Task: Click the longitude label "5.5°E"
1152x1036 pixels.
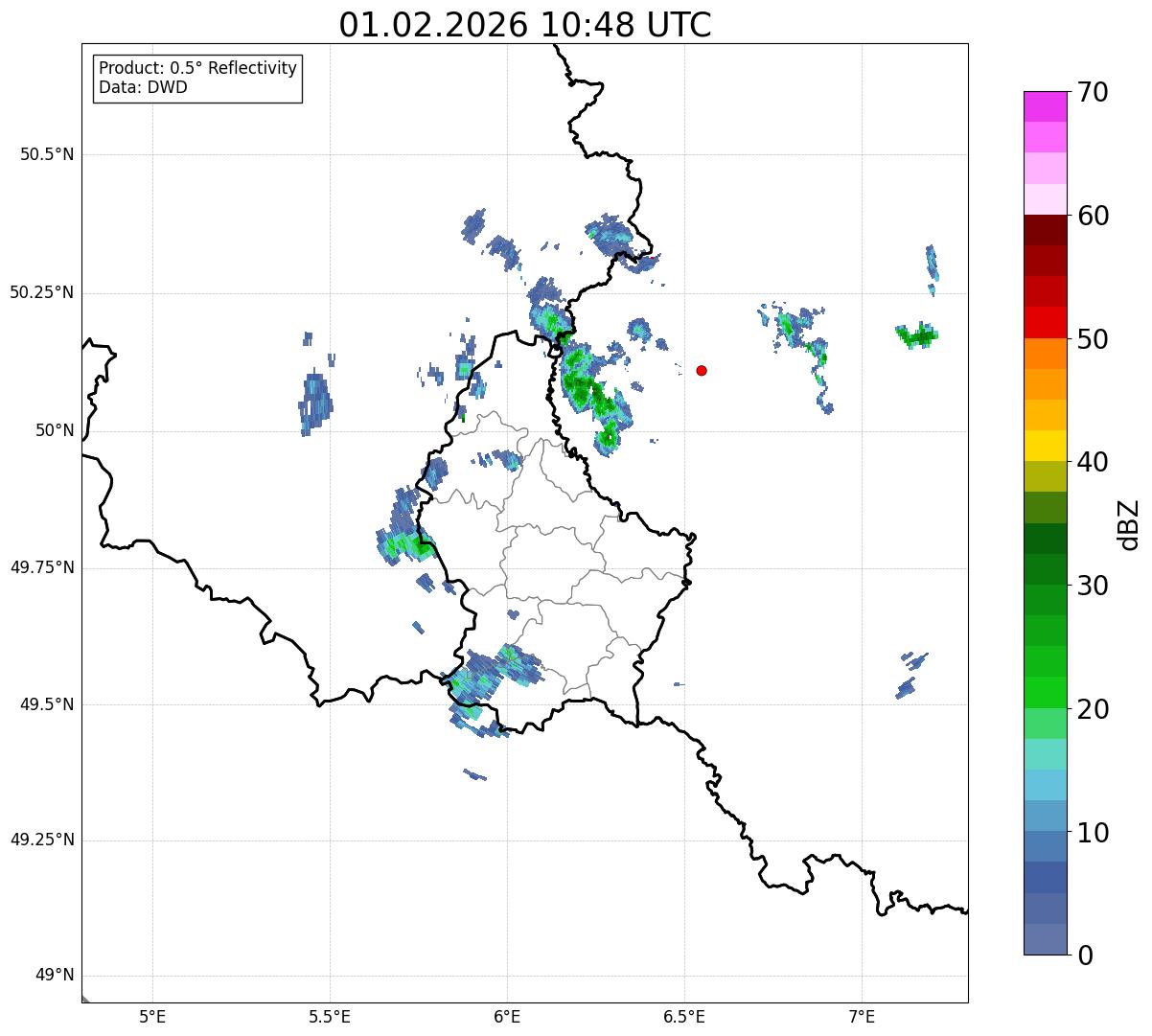Action: (x=330, y=1017)
